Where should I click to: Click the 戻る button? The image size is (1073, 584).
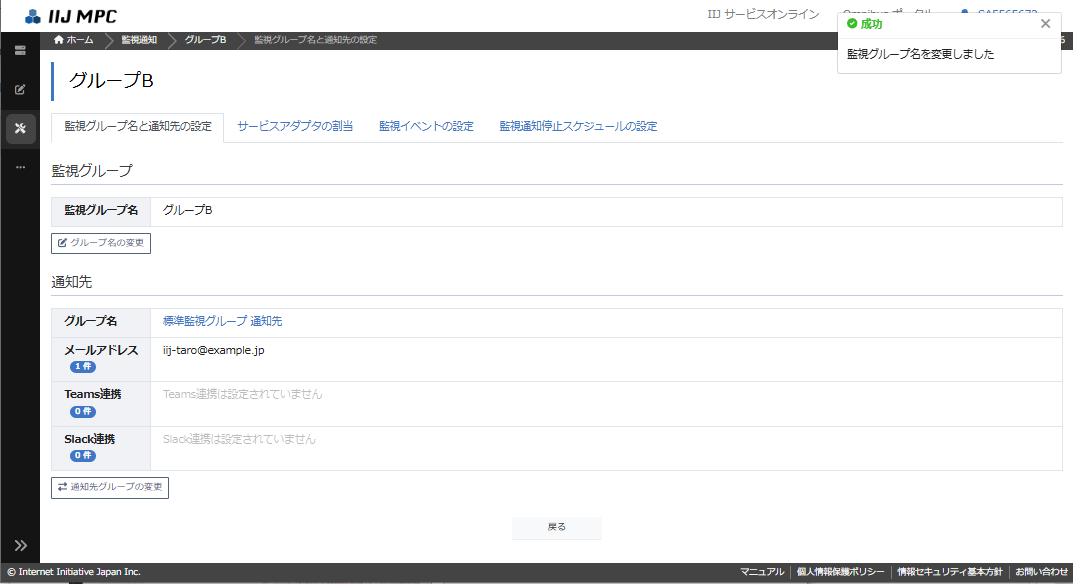pyautogui.click(x=557, y=527)
